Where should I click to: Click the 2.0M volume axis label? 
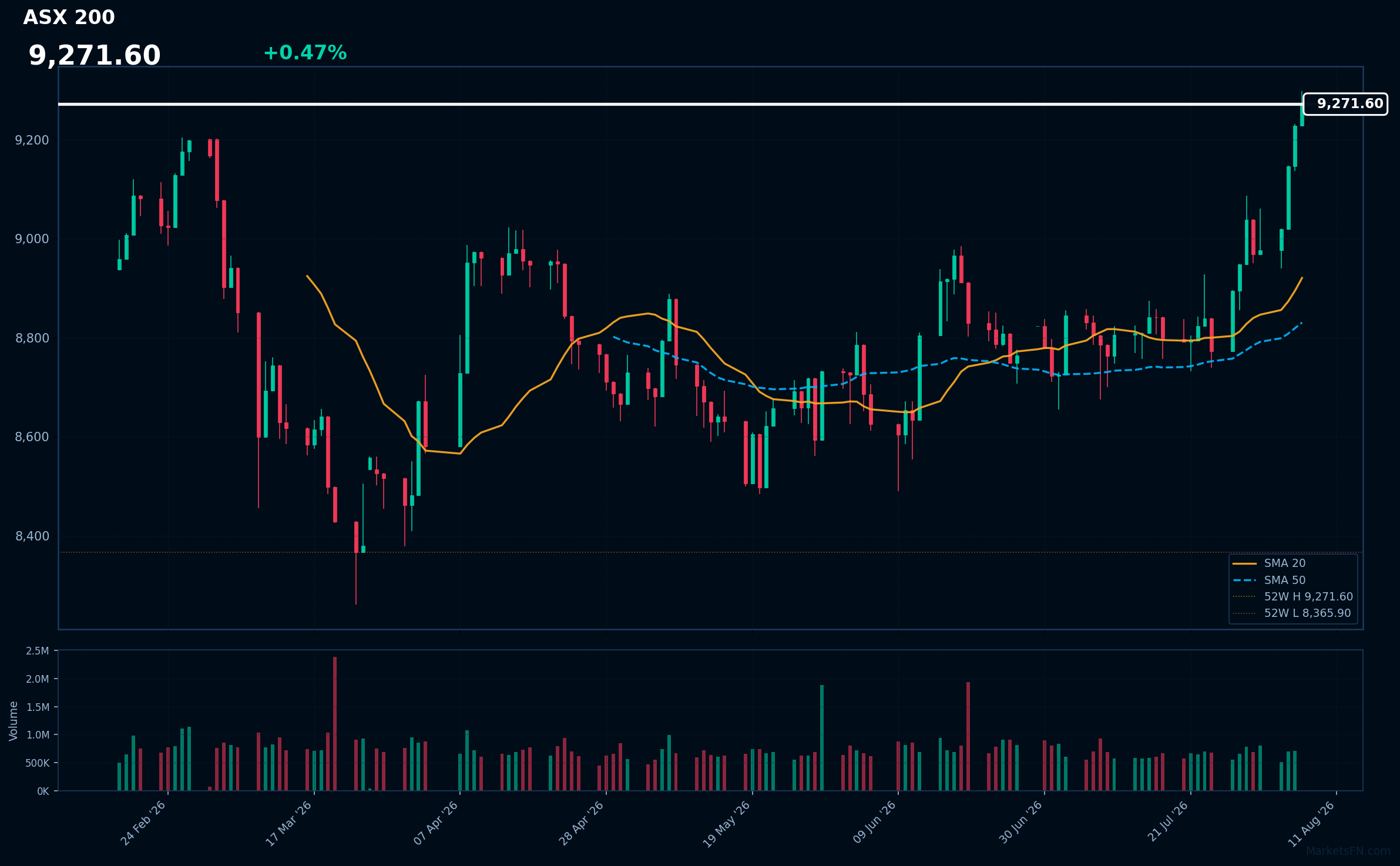click(x=38, y=679)
